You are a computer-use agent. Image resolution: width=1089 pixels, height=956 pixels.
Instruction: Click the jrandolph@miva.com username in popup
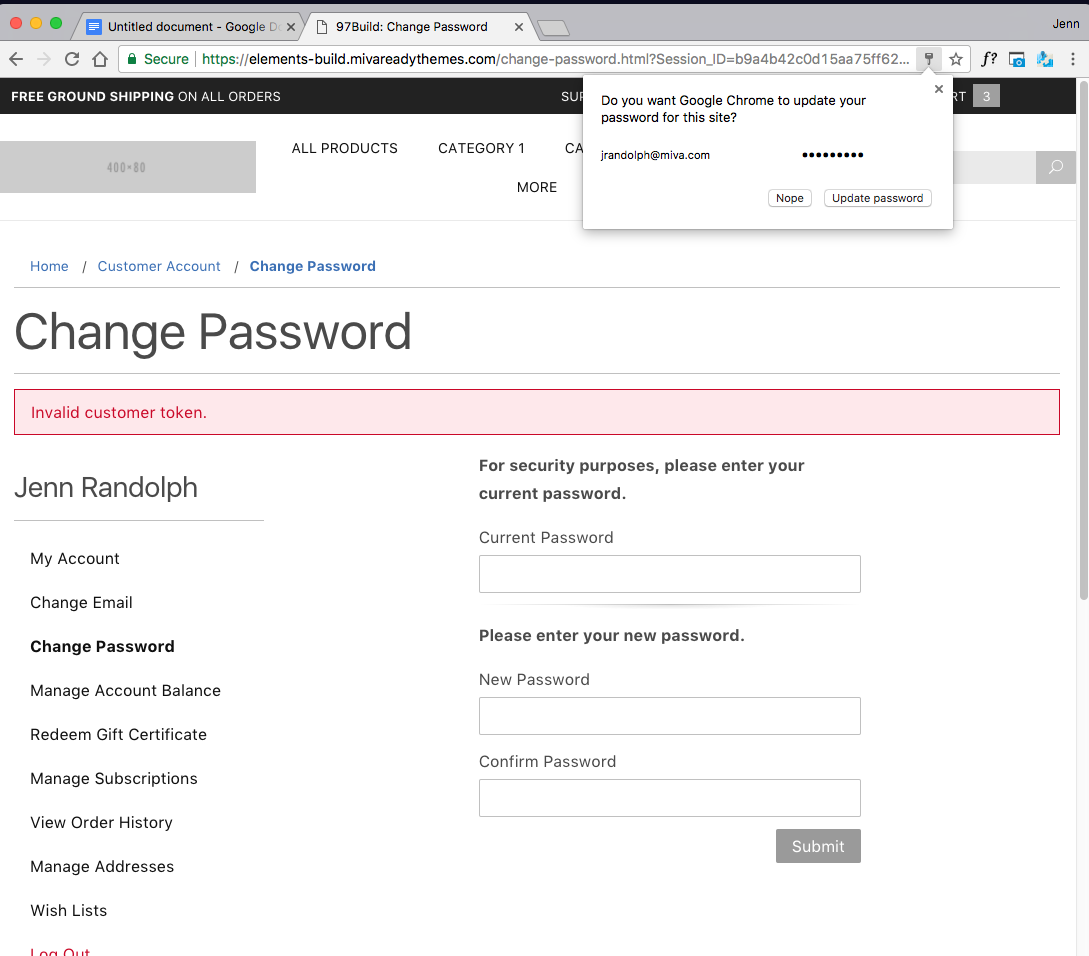pos(655,155)
